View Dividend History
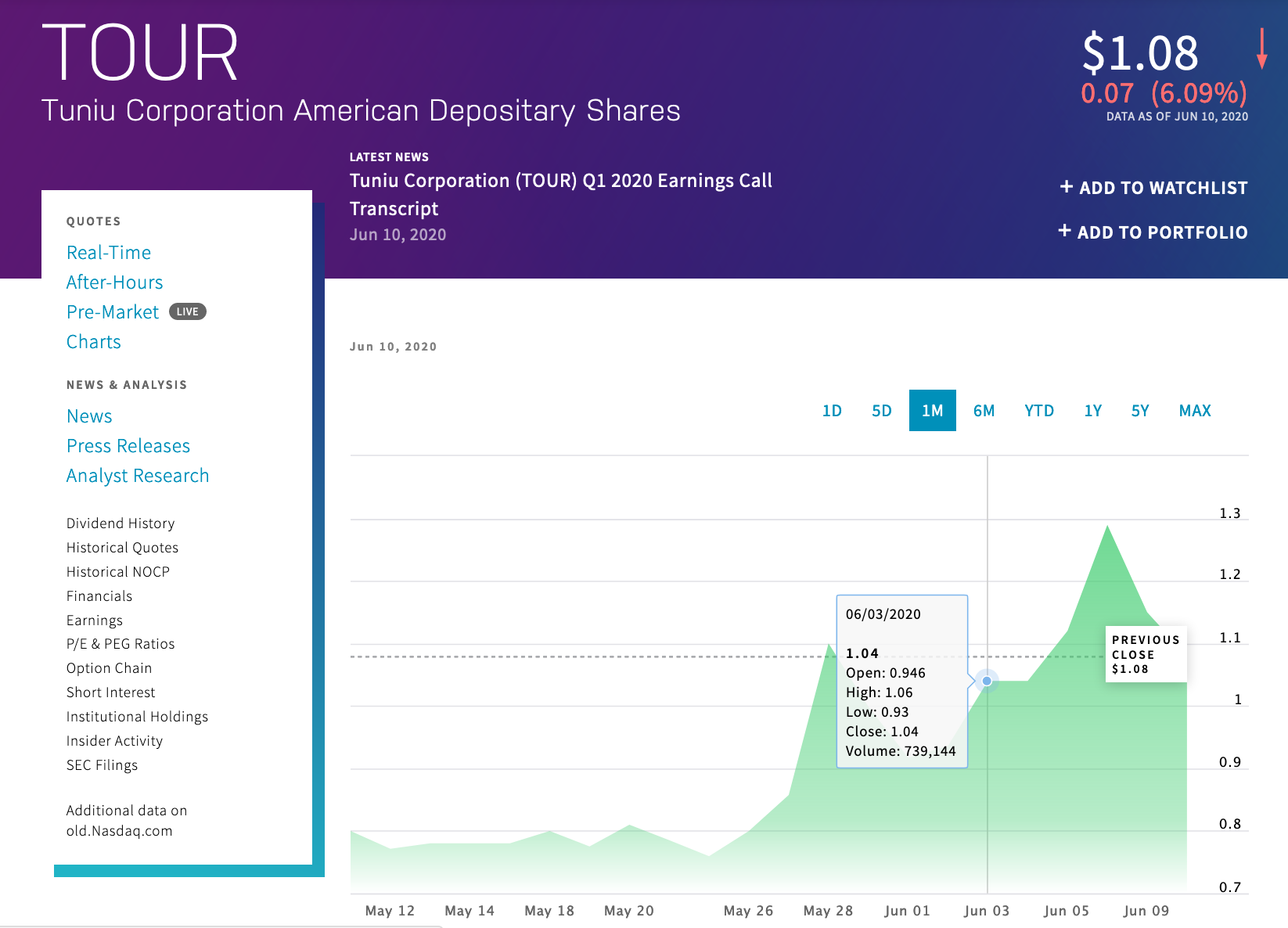 pos(121,523)
